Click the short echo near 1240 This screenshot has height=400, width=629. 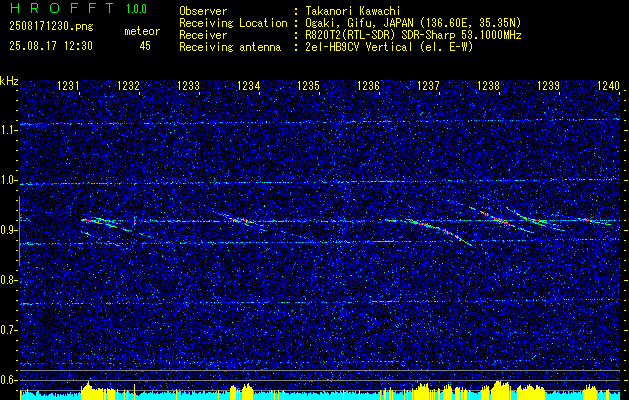(x=594, y=221)
